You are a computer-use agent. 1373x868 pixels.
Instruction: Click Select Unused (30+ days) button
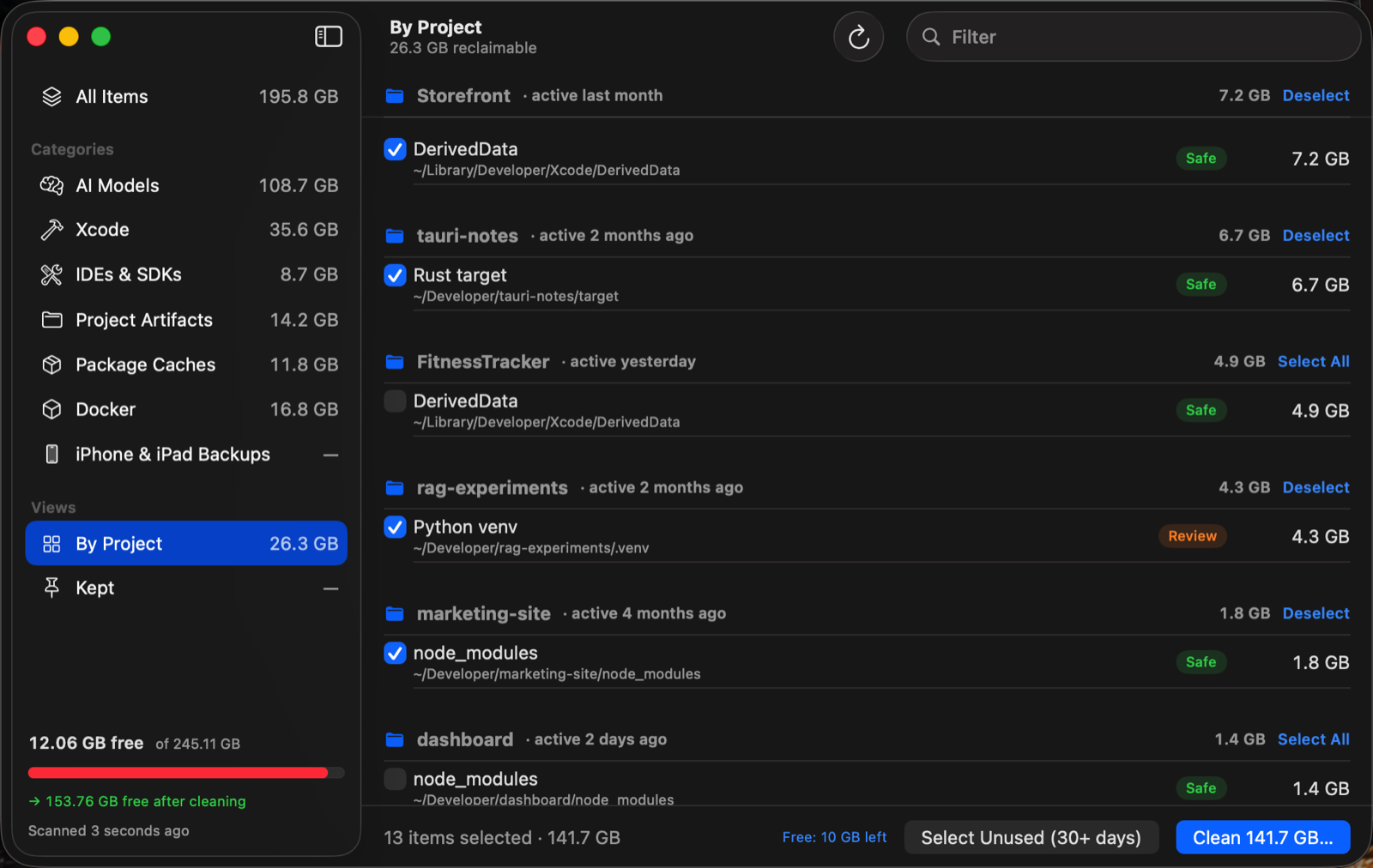1031,837
